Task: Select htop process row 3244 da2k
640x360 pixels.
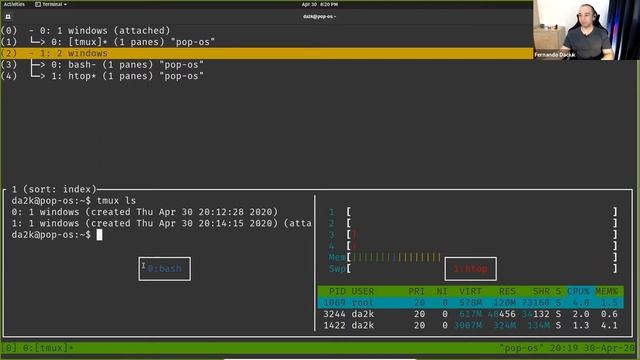Action: (x=471, y=314)
